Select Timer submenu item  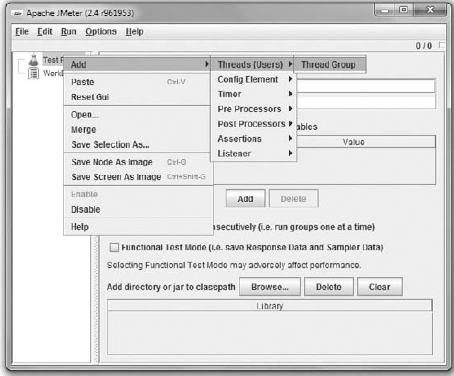253,94
